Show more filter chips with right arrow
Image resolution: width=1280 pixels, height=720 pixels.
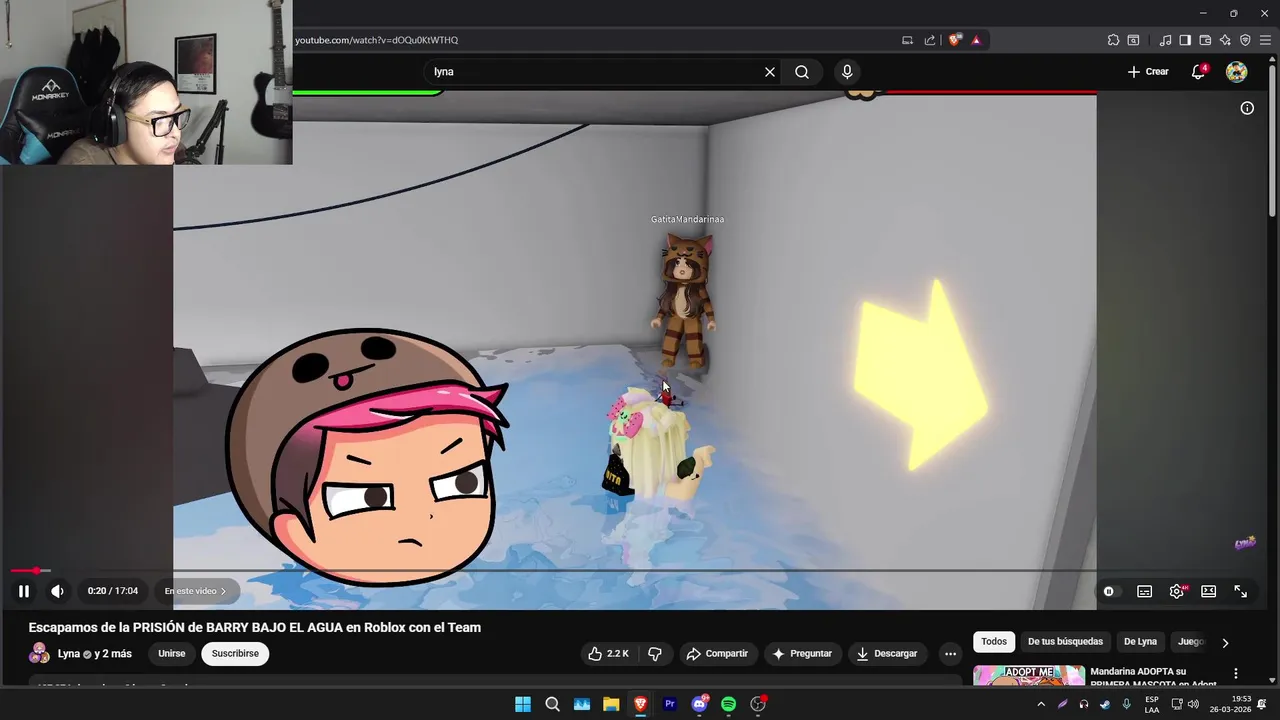1225,642
